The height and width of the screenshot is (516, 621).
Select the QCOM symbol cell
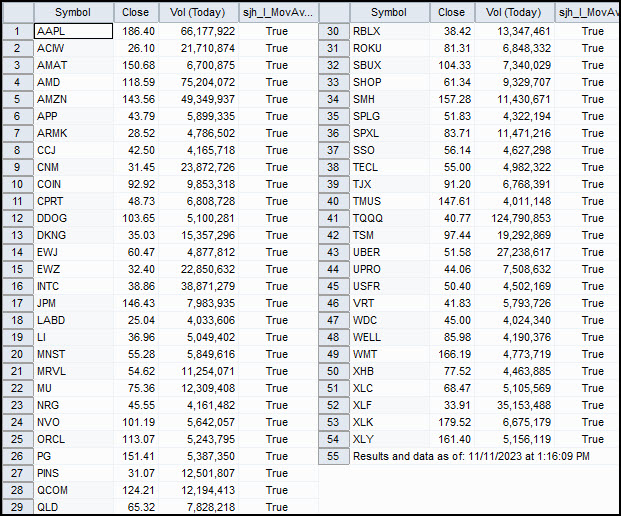click(74, 490)
